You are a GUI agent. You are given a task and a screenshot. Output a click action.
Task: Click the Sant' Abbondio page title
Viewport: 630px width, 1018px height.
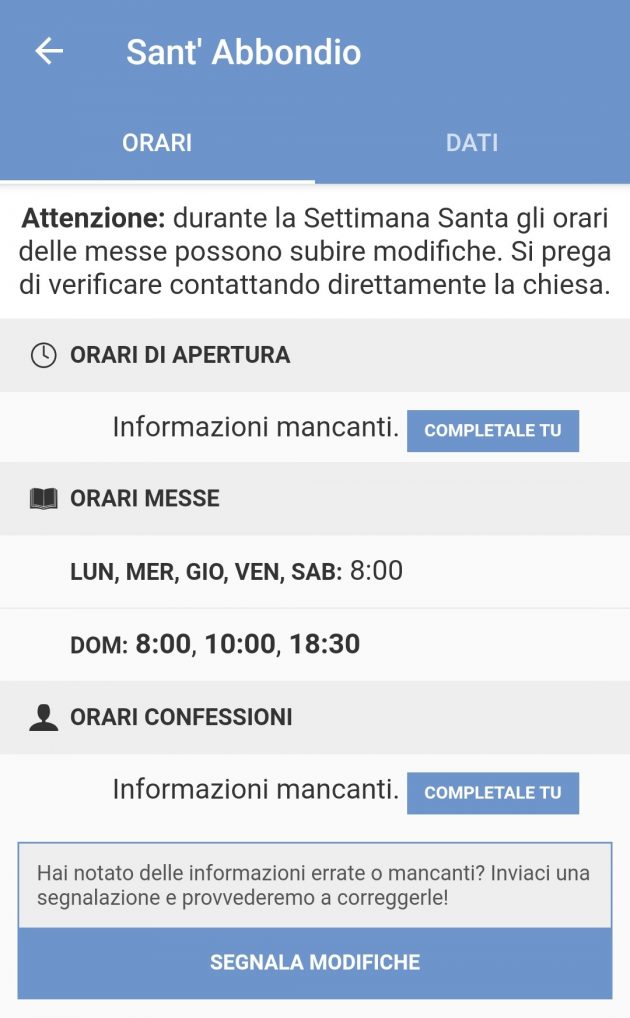pyautogui.click(x=243, y=52)
